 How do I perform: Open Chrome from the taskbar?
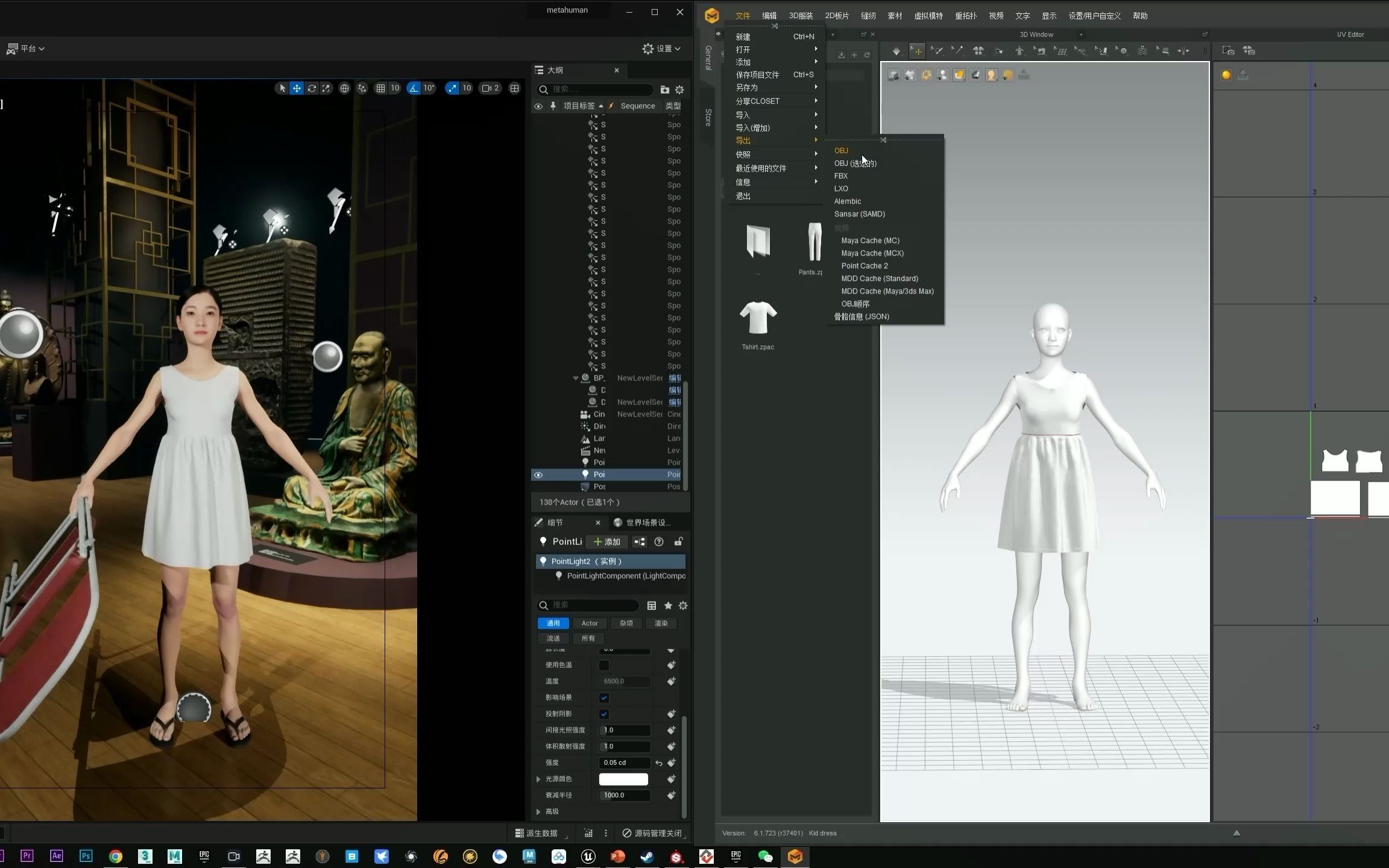(116, 857)
